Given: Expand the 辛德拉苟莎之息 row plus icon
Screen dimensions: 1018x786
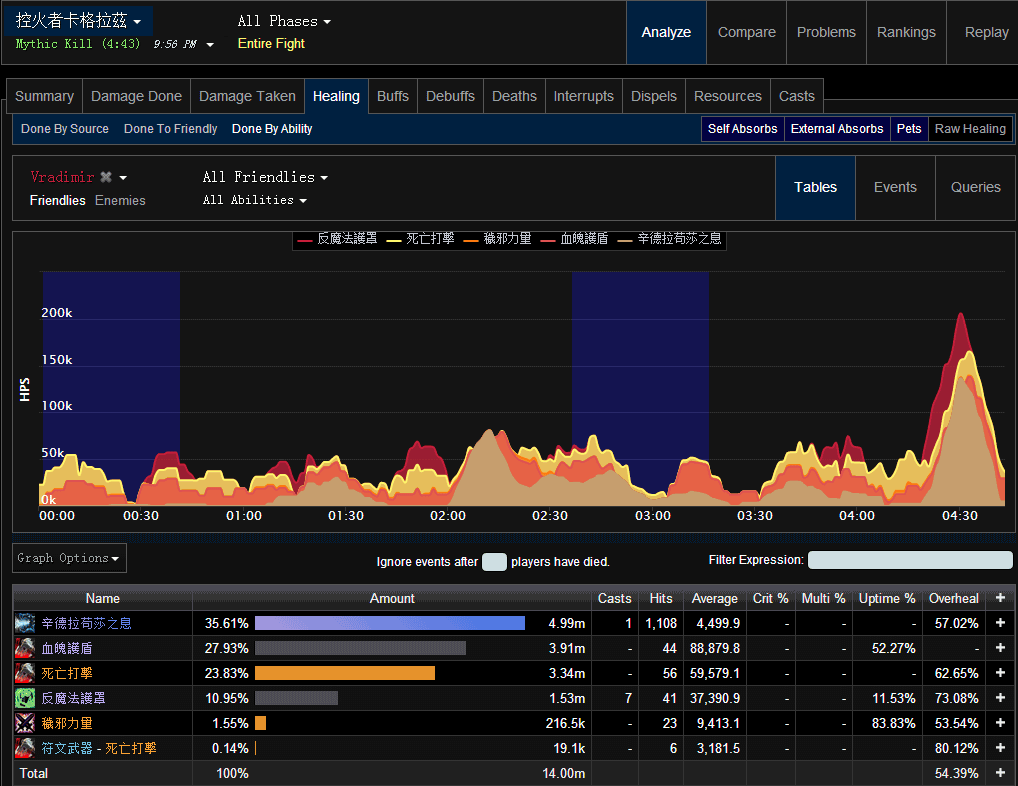Looking at the screenshot, I should (1000, 623).
